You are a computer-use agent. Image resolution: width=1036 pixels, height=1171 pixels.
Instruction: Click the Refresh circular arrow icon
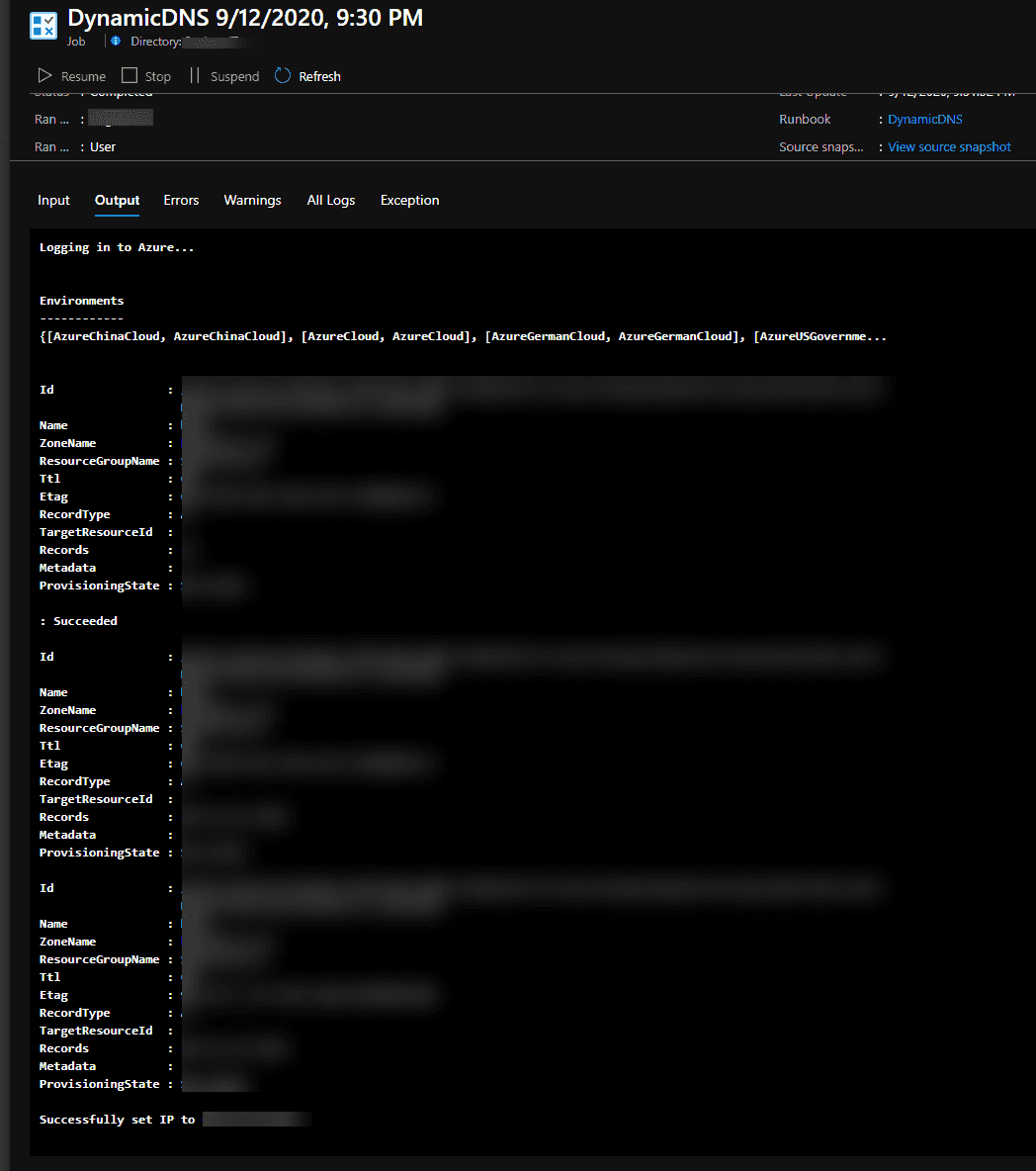pos(282,75)
